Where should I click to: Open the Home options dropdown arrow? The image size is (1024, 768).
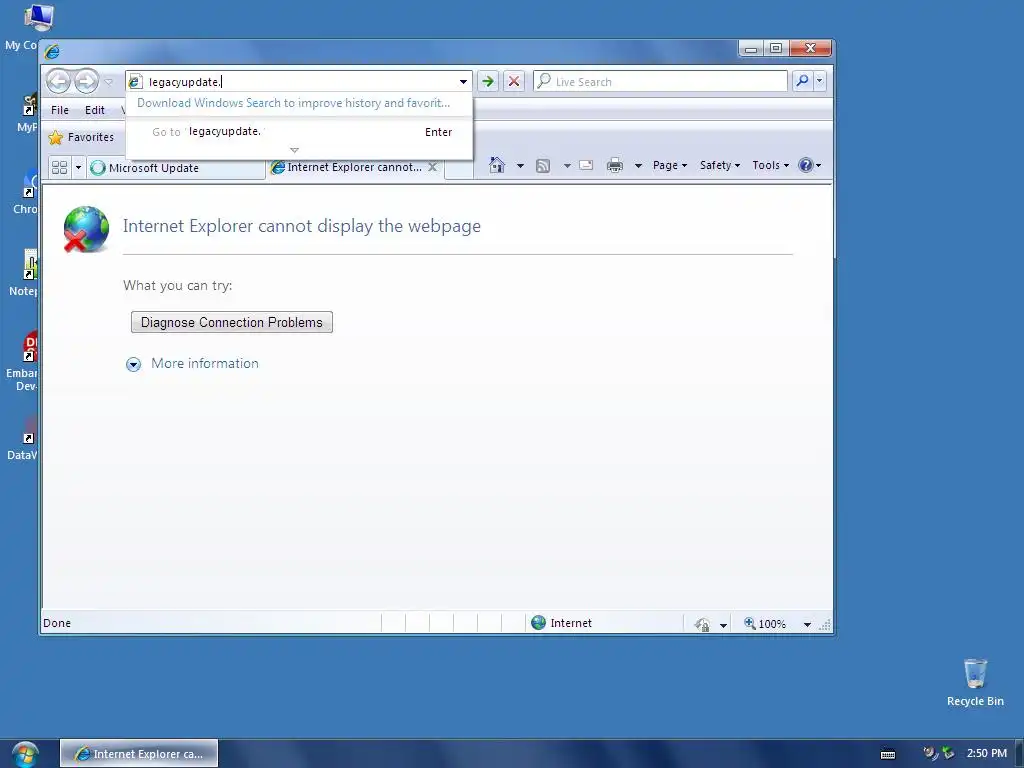[x=520, y=166]
